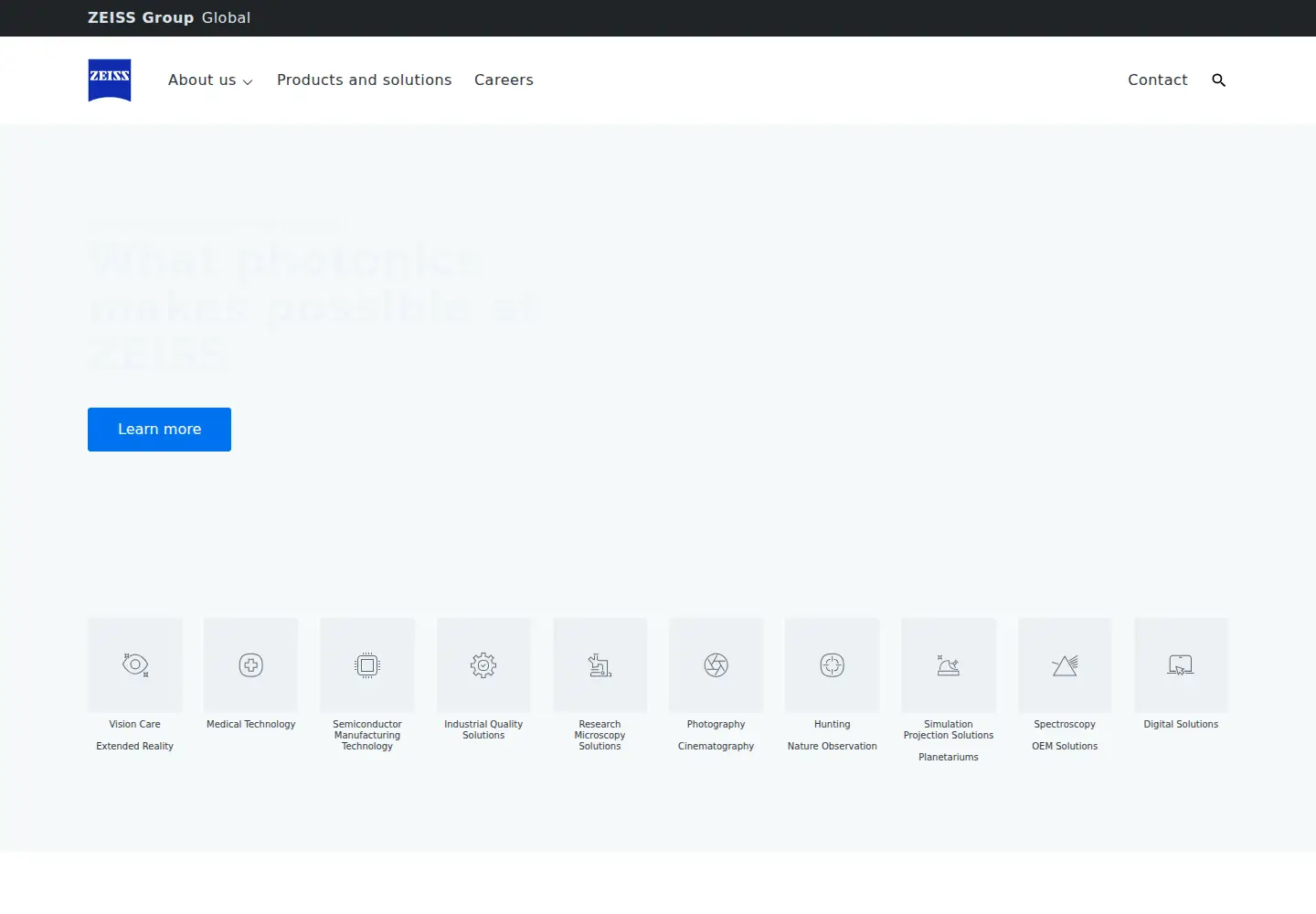Select the Simulation Projection planetarium icon
The height and width of the screenshot is (914, 1316).
coord(949,665)
